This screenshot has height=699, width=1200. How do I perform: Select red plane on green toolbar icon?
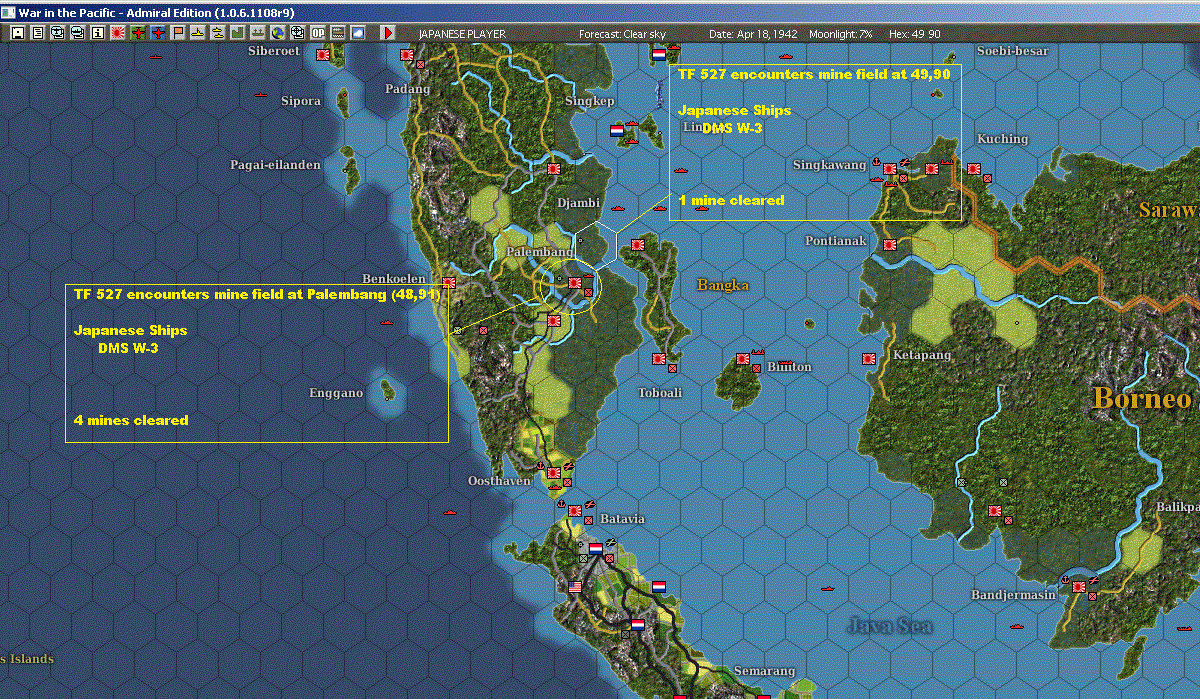[x=138, y=33]
